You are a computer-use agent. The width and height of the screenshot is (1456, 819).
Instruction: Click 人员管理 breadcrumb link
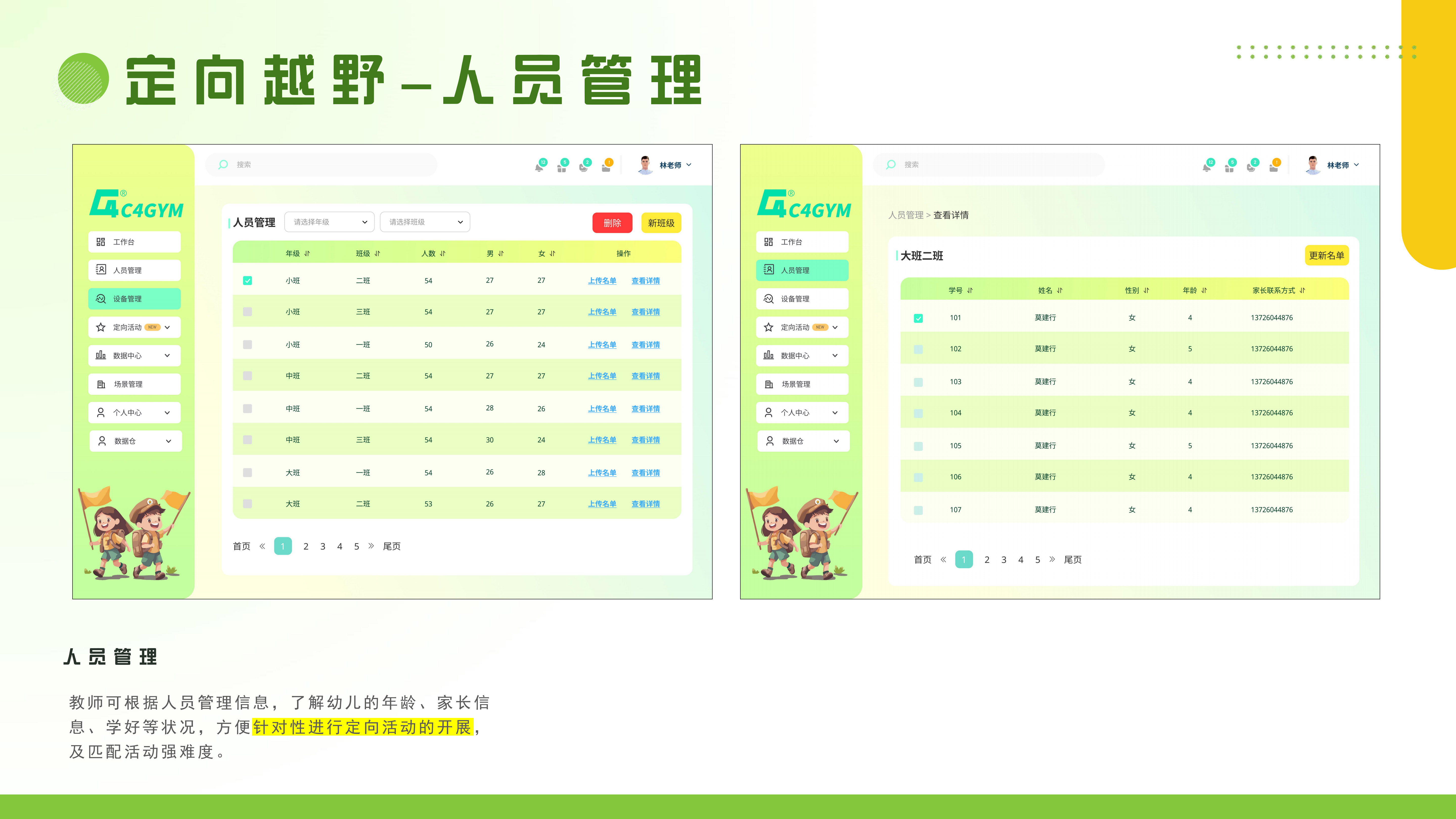tap(905, 215)
